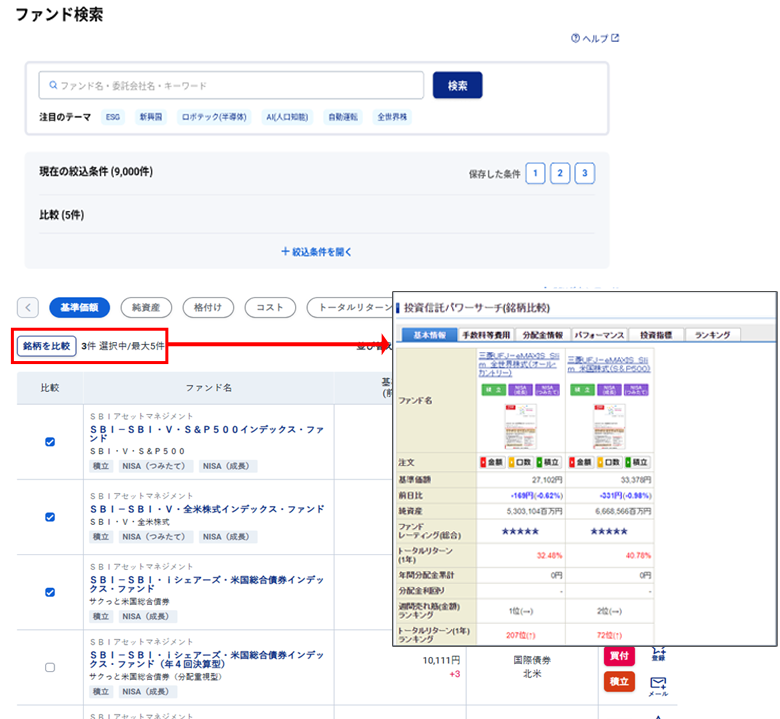Open the prospectus thumbnail for 全世界株式 fund
The height and width of the screenshot is (719, 780).
click(x=520, y=426)
